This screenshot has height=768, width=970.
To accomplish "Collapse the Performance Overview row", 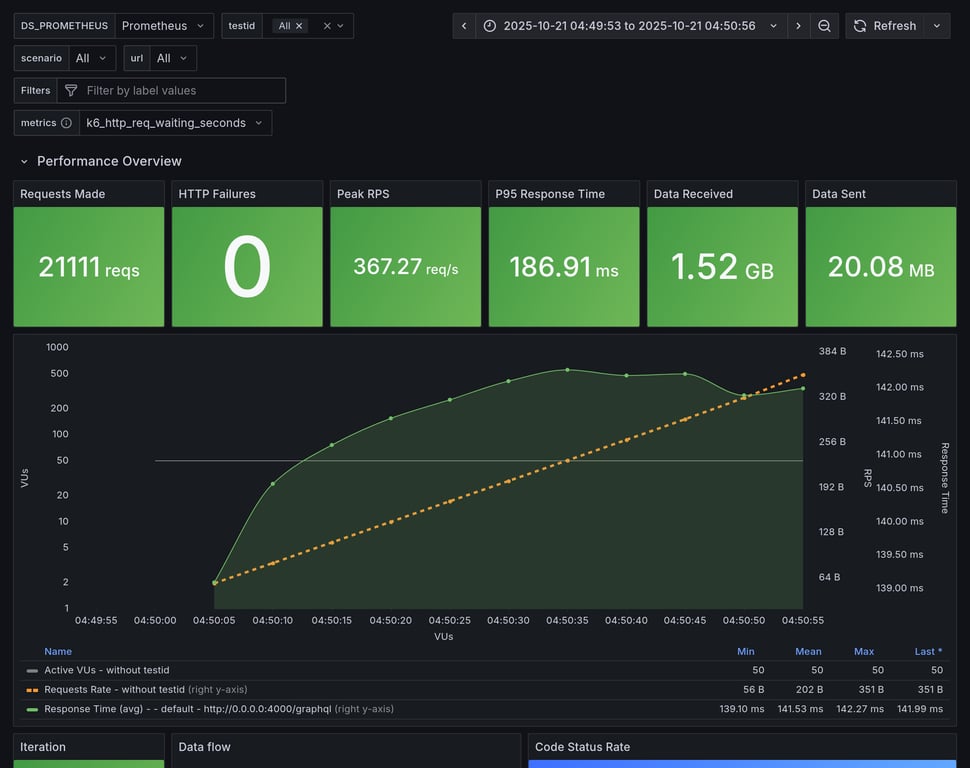I will pyautogui.click(x=24, y=161).
